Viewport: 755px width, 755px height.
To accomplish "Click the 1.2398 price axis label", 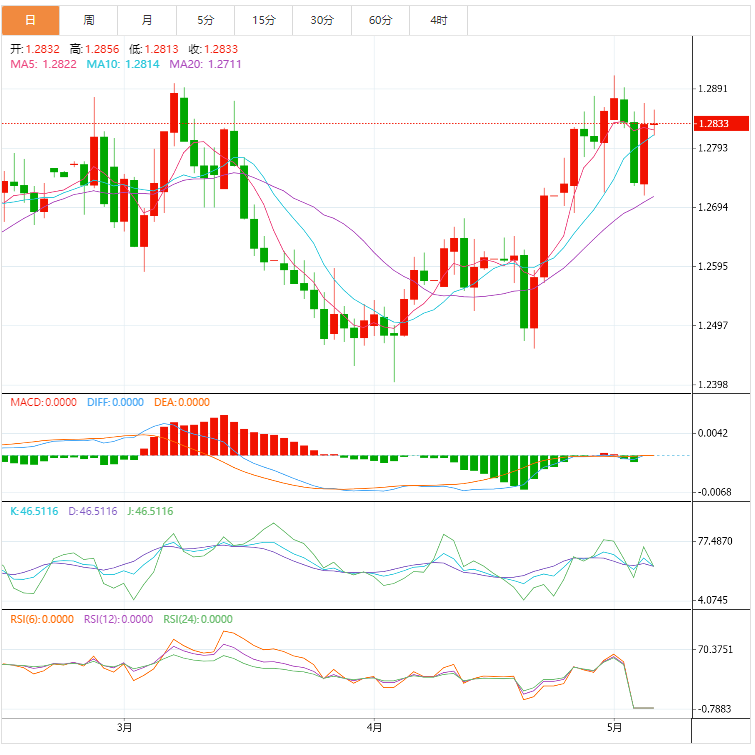I will 713,385.
